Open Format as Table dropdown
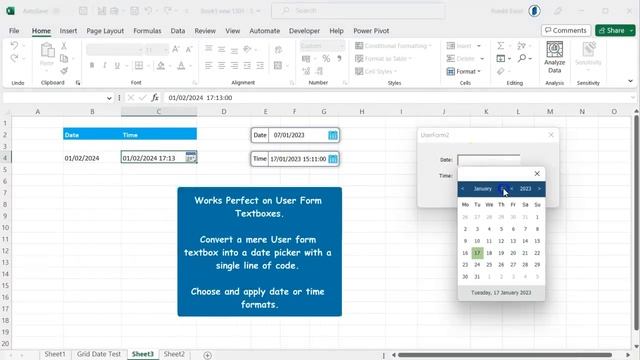Image resolution: width=640 pixels, height=360 pixels. (x=384, y=59)
